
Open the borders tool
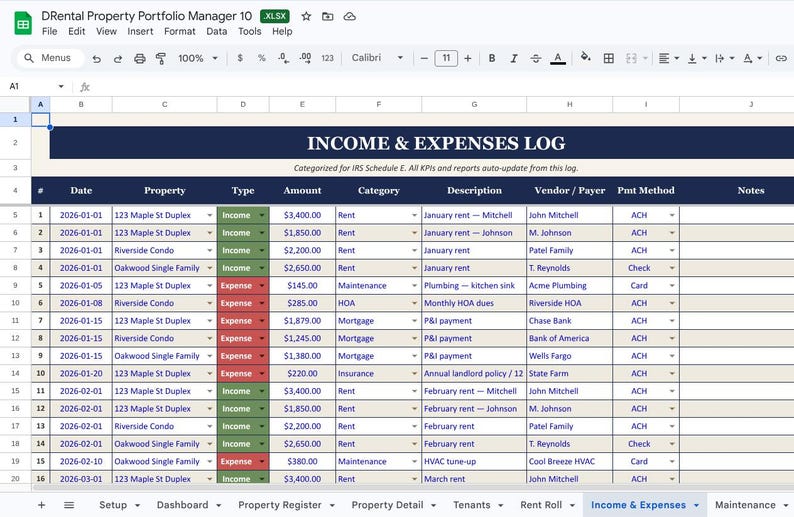(x=609, y=58)
